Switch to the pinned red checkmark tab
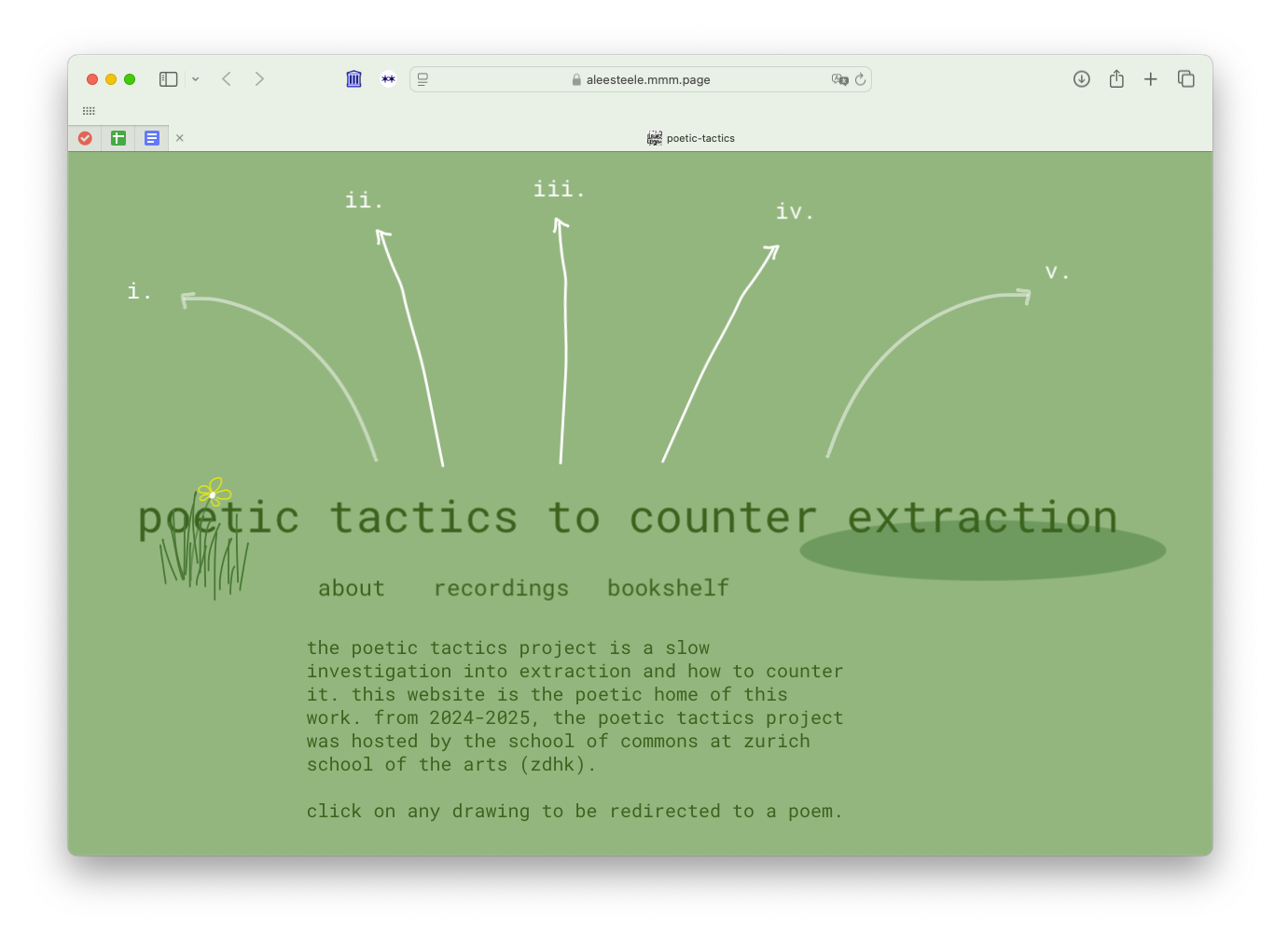 point(85,138)
